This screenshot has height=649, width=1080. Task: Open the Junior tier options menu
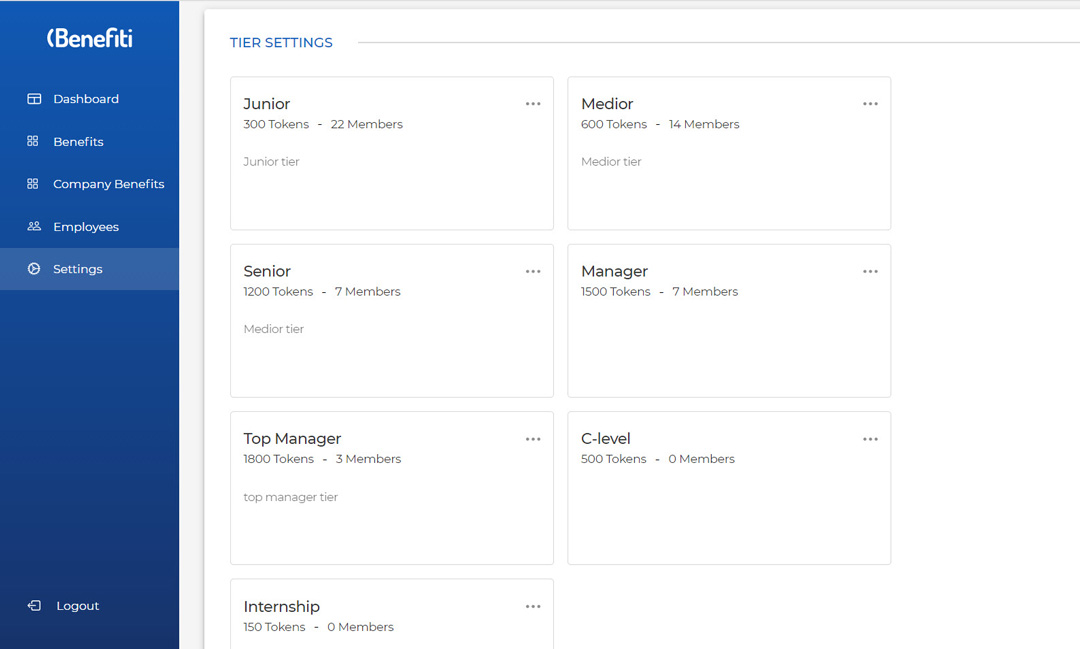533,104
